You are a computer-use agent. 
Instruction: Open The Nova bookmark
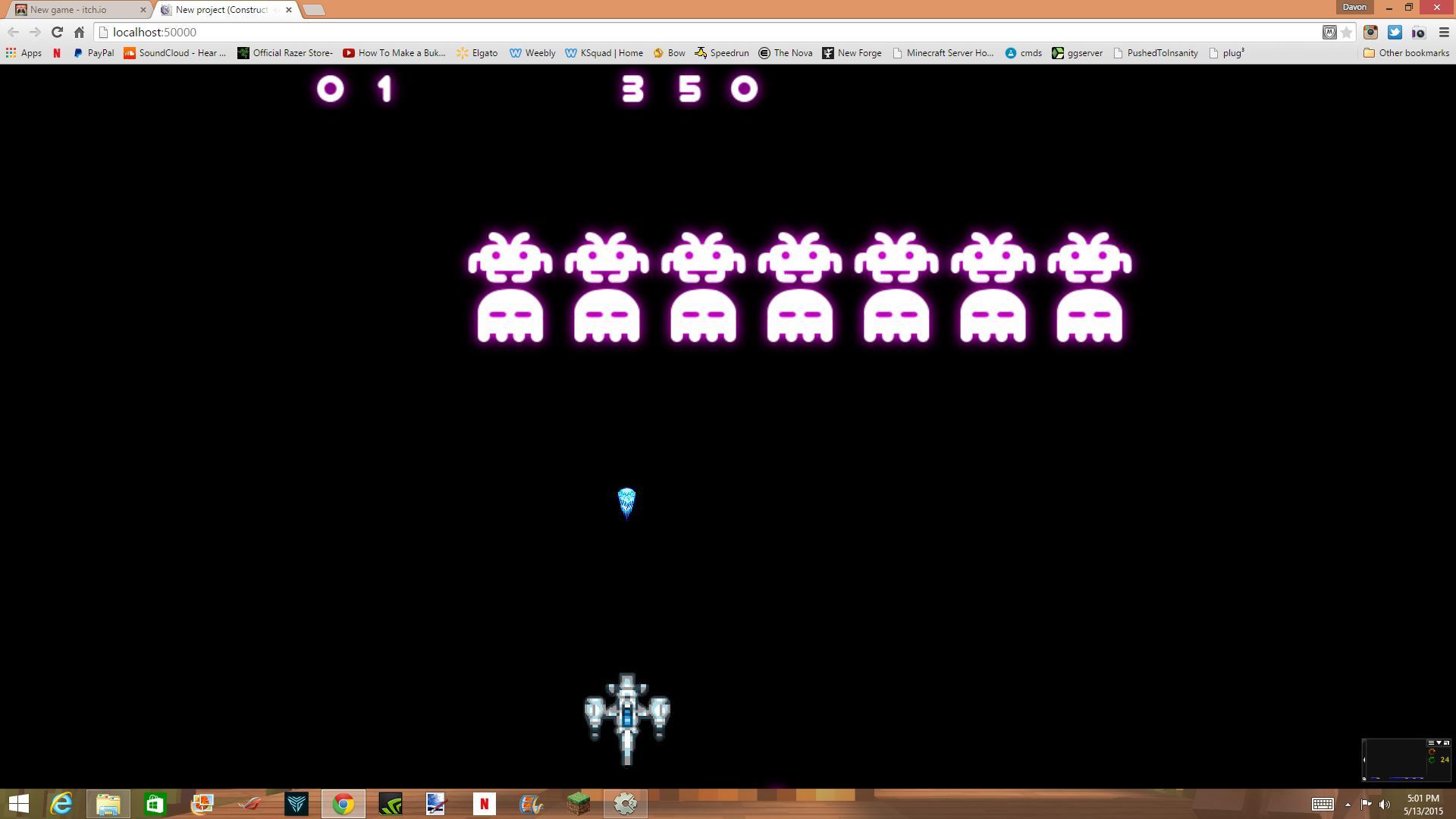point(786,53)
